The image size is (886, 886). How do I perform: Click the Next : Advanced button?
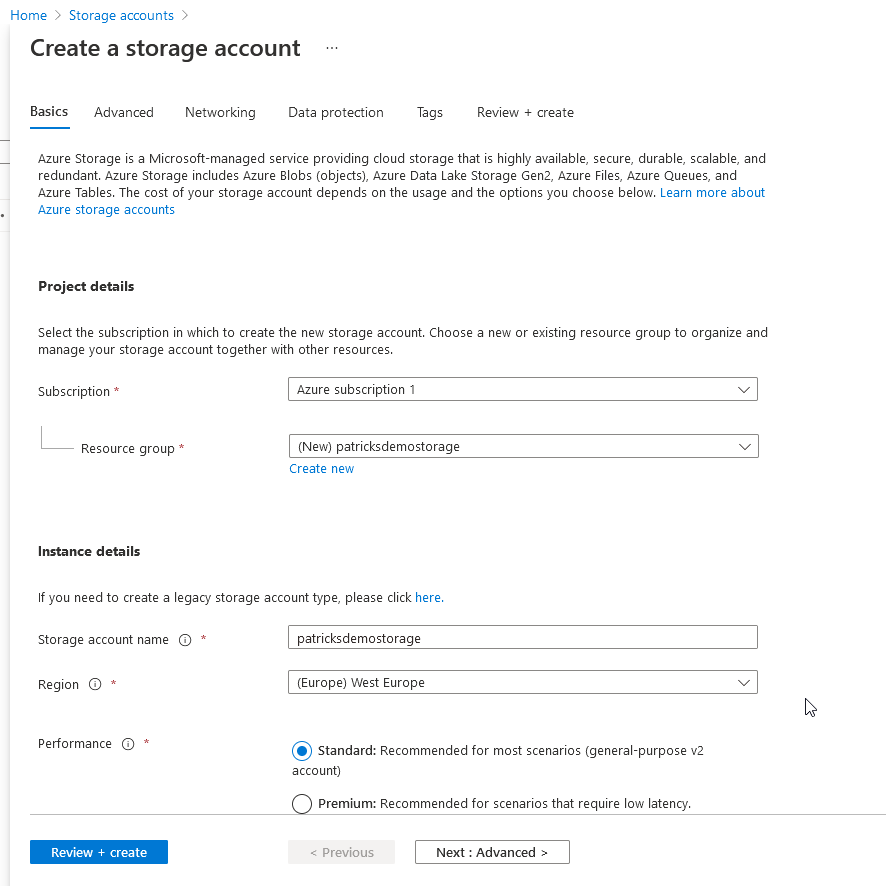coord(492,852)
